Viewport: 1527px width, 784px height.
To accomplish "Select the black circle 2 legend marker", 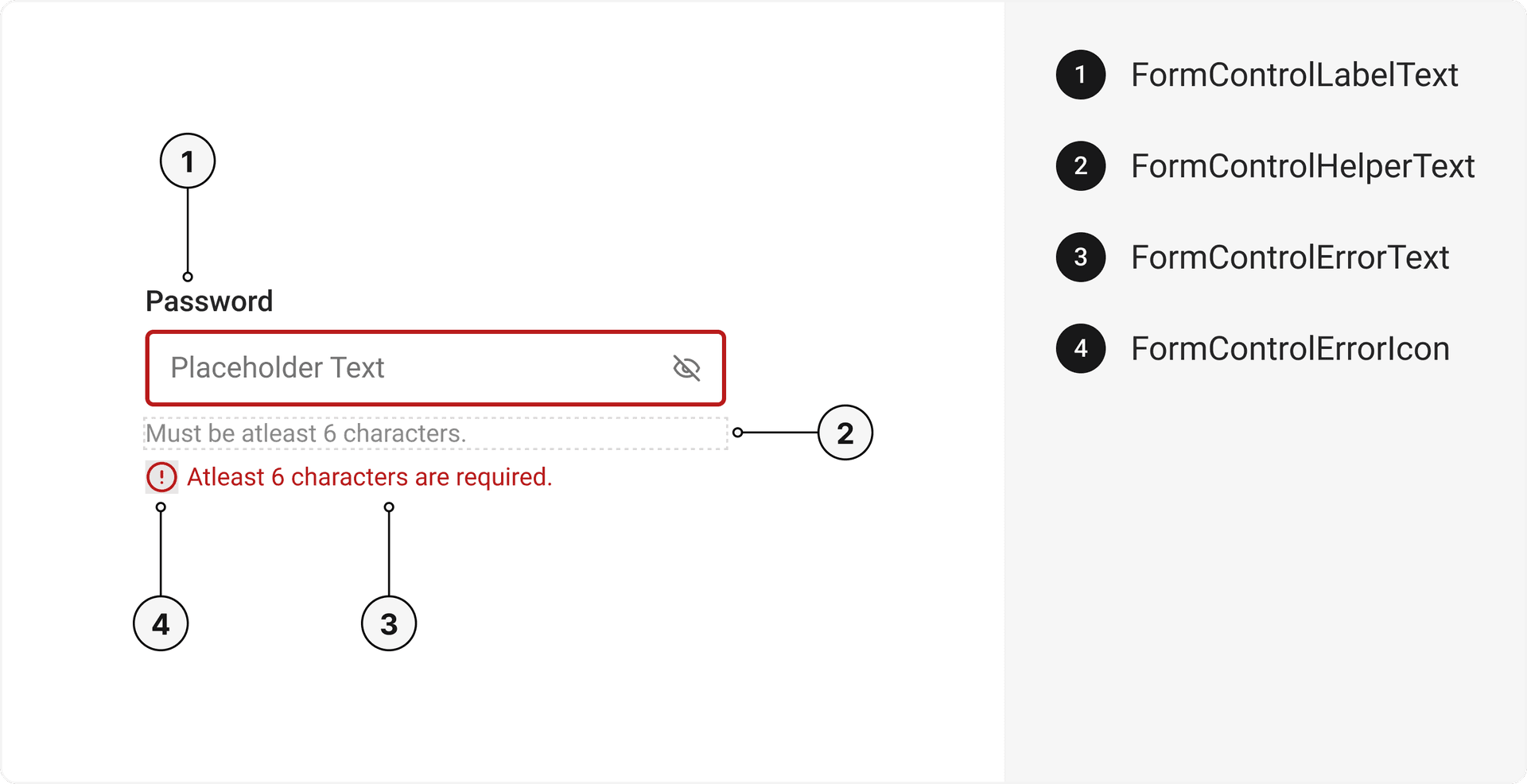I will click(1081, 166).
